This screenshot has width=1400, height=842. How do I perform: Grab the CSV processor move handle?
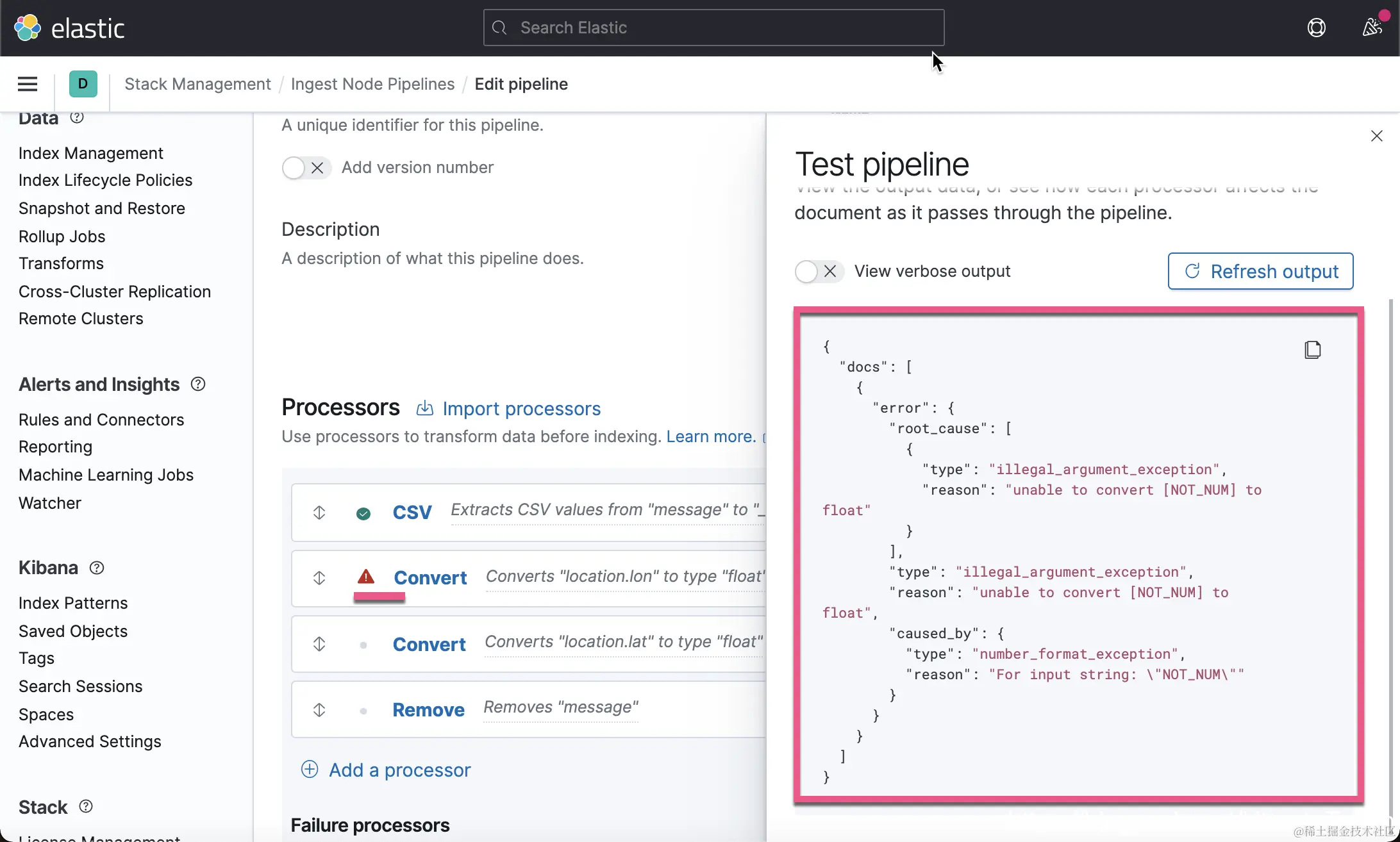coord(319,513)
